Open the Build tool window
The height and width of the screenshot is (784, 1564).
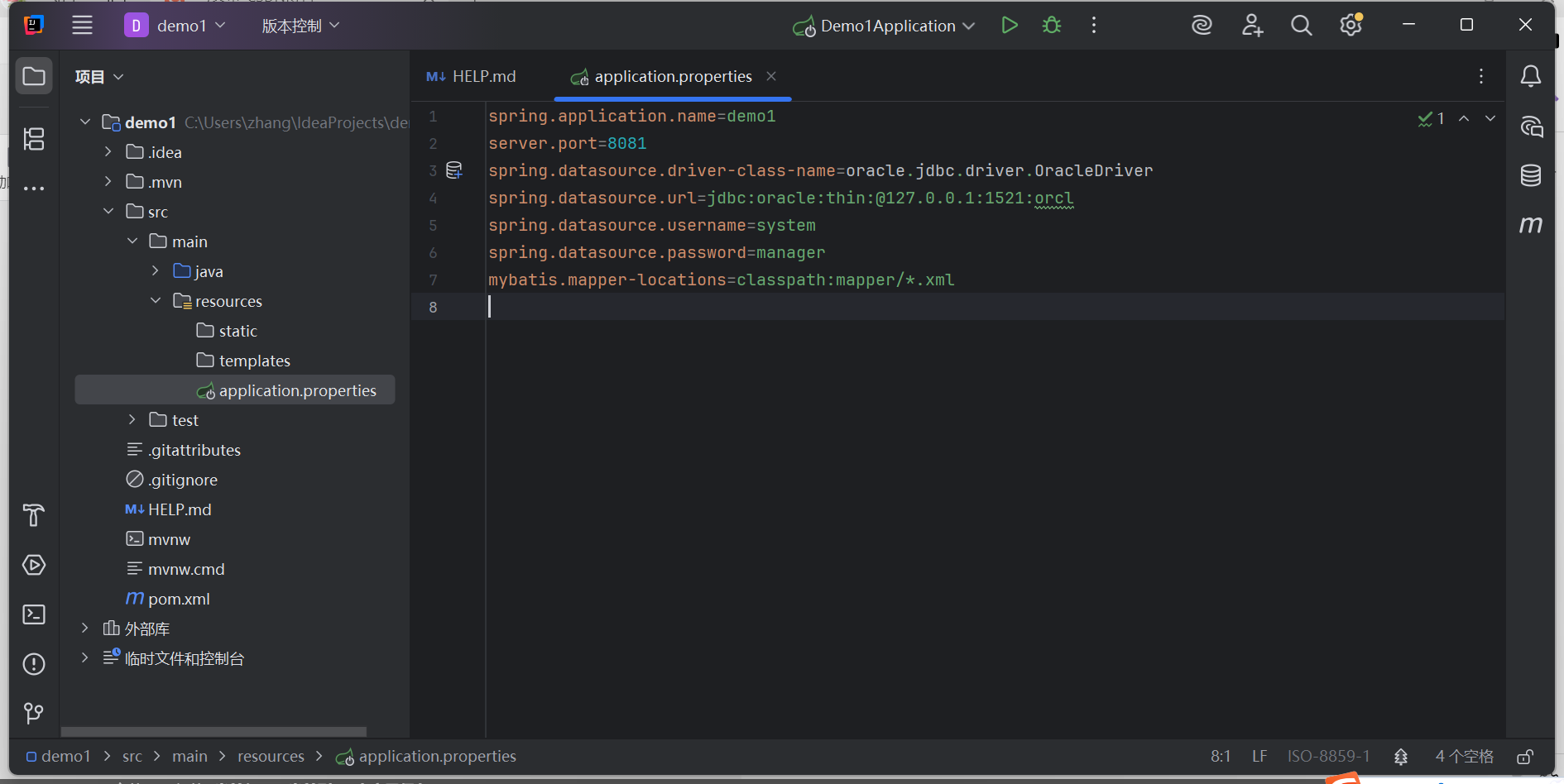(x=33, y=515)
